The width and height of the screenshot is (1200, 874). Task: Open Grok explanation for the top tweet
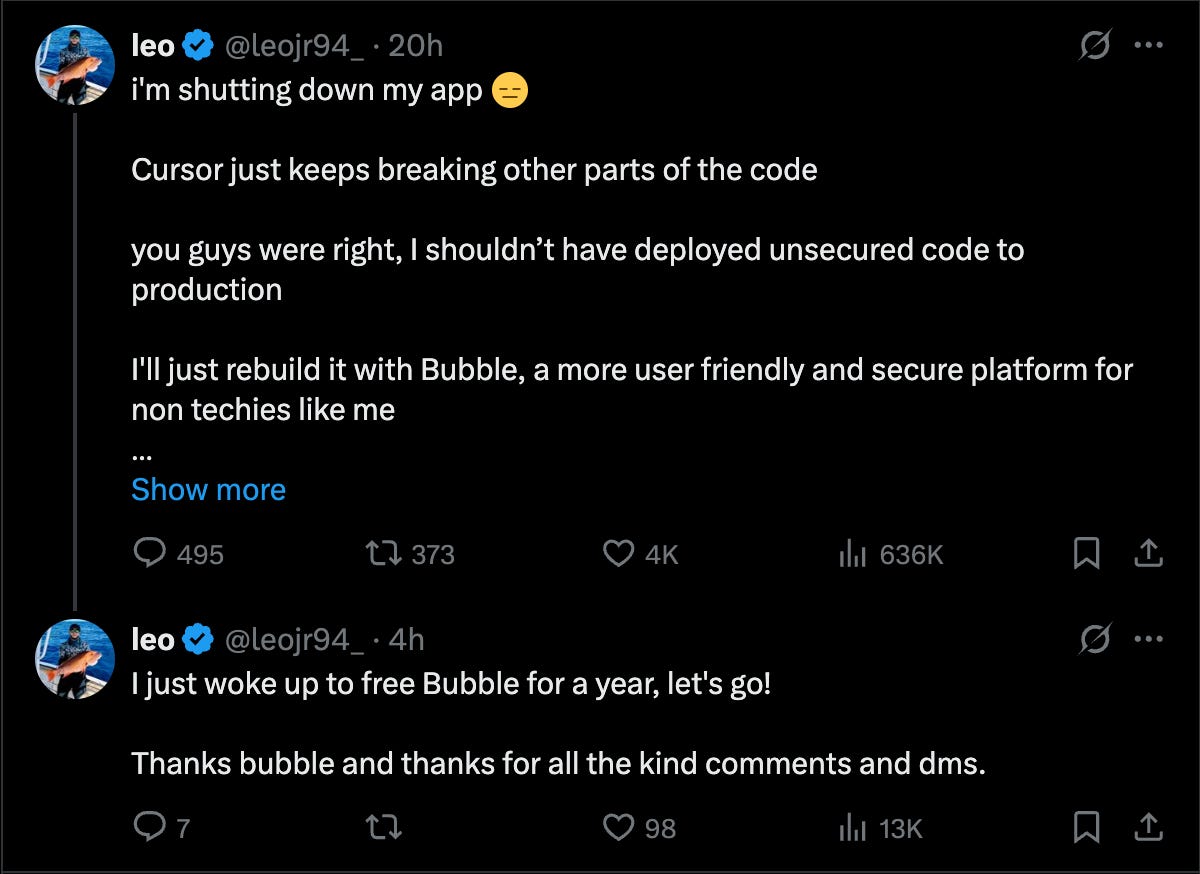coord(1095,44)
